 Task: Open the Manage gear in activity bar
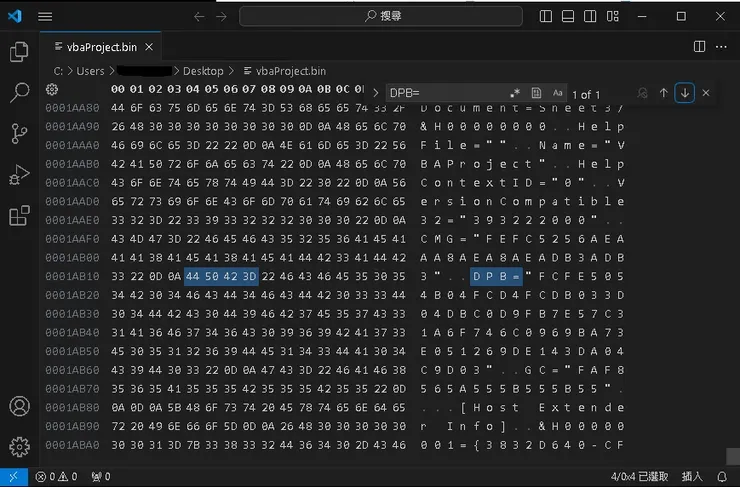19,446
